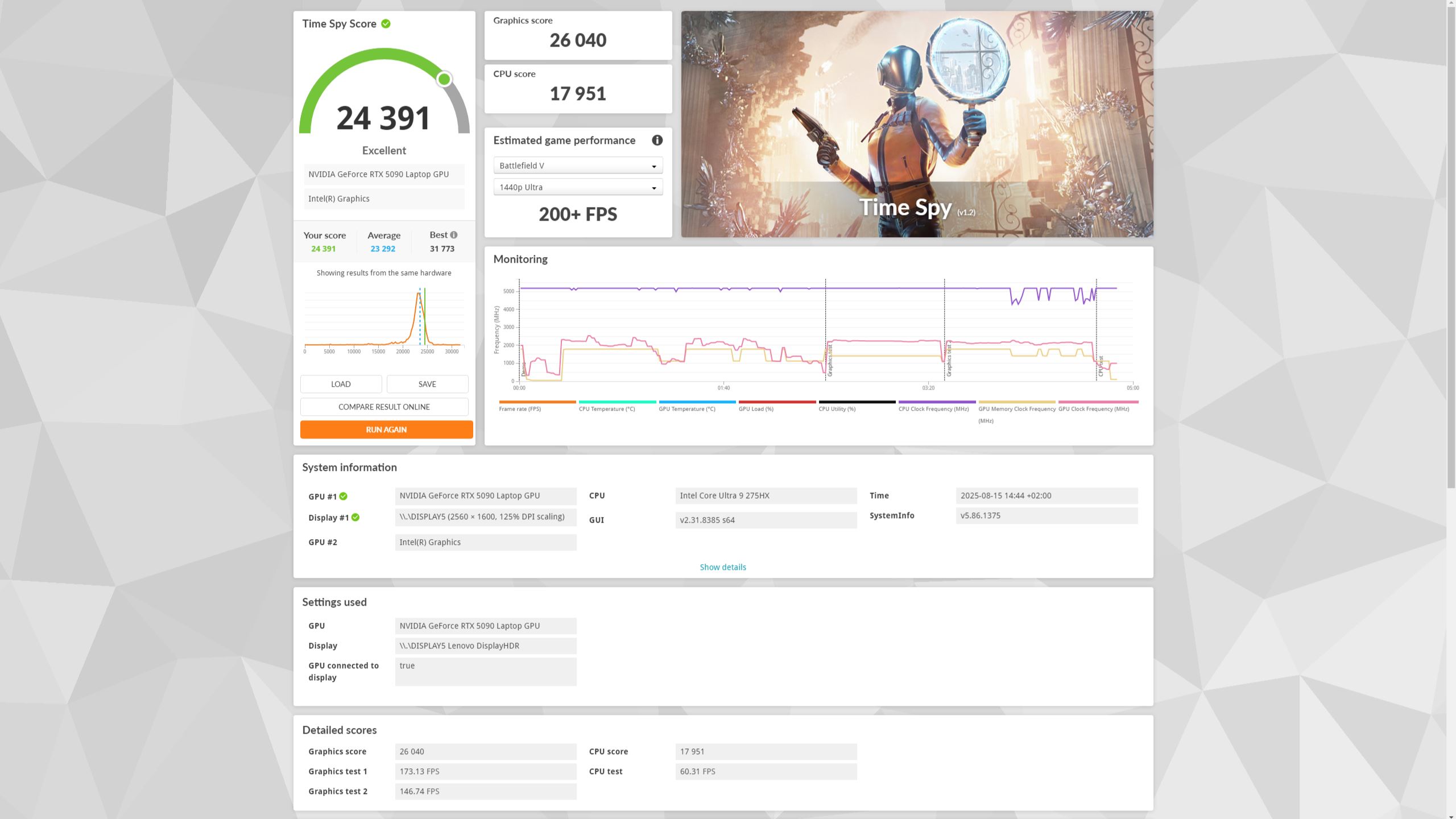Screen dimensions: 1456x819
Task: Click the best score value 31 773
Action: (x=442, y=249)
